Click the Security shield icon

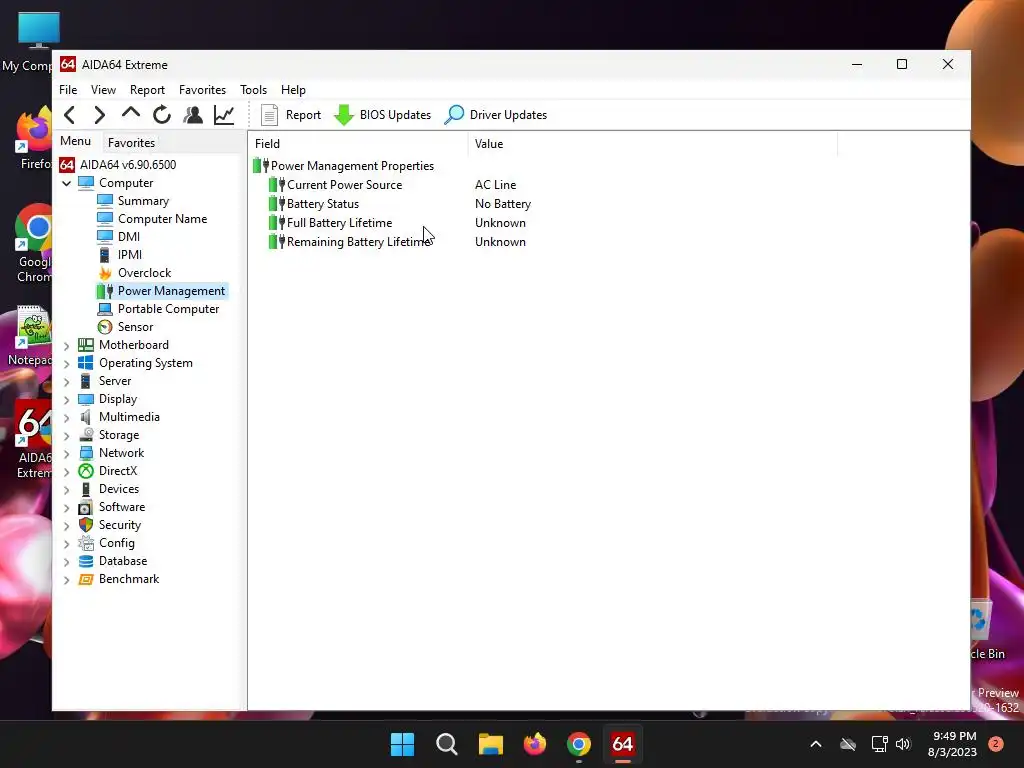coord(86,525)
